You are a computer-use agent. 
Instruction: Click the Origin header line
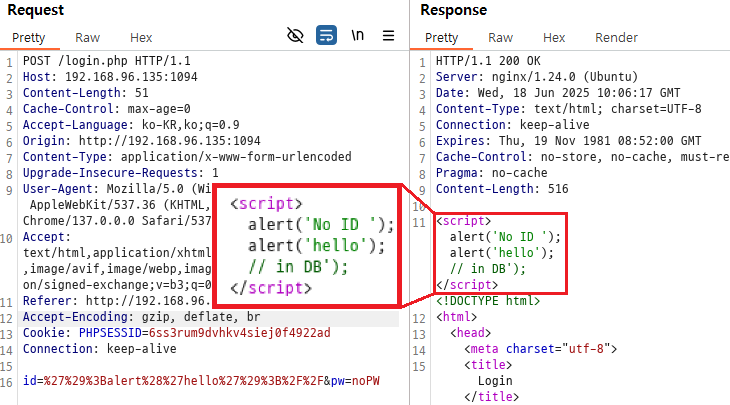pos(142,141)
